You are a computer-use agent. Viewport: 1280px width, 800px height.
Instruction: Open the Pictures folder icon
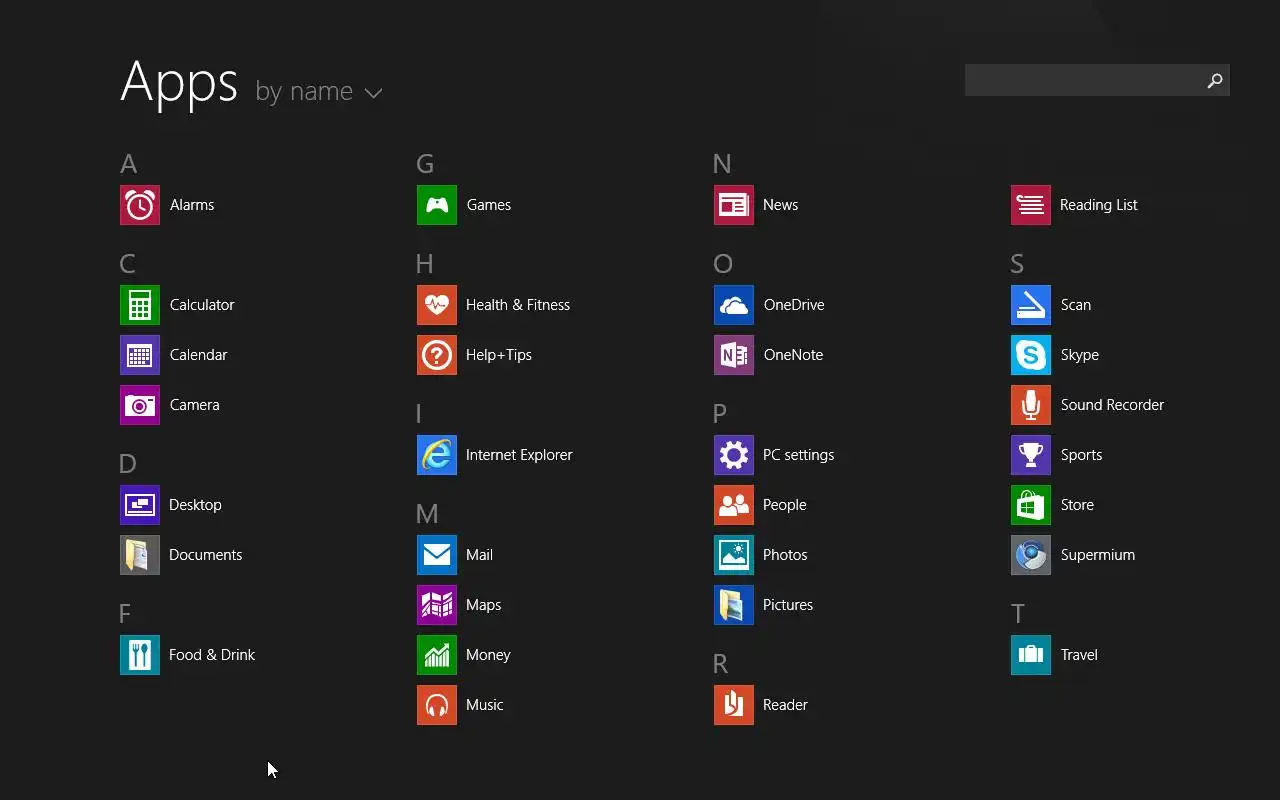(734, 605)
